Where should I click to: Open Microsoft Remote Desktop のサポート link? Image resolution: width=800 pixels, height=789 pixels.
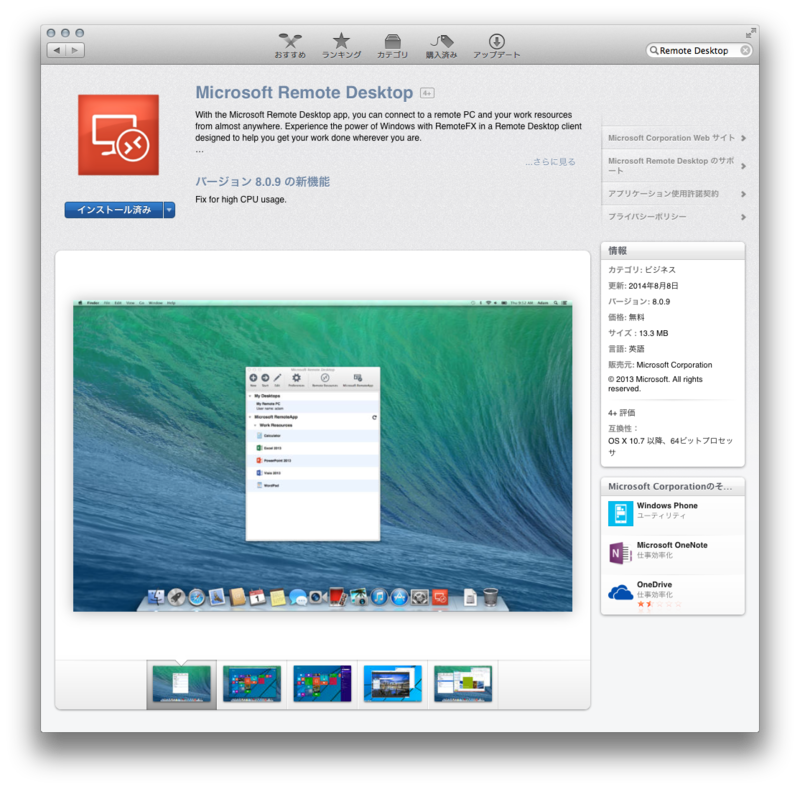[671, 165]
